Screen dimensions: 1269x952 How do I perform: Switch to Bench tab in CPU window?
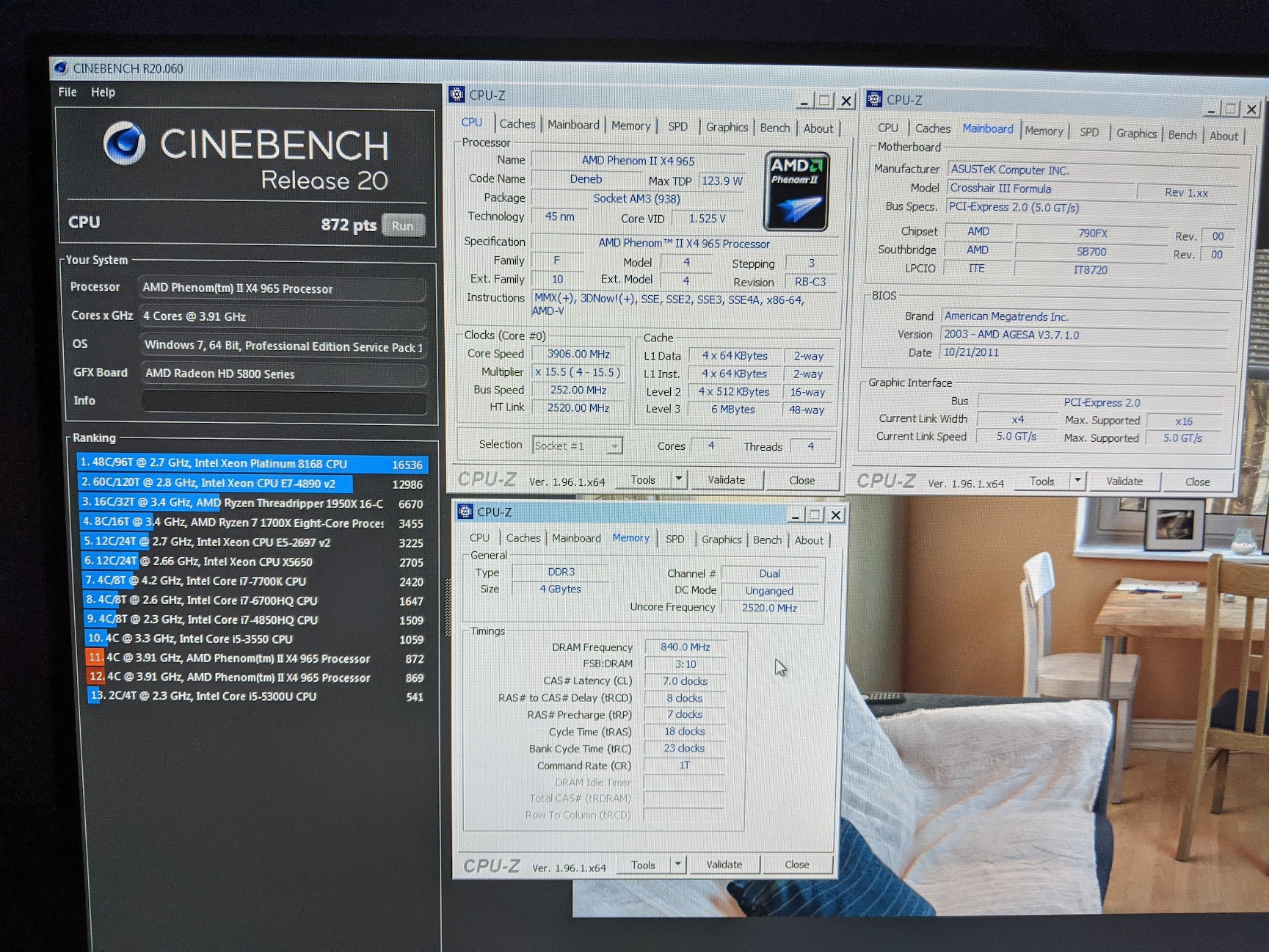tap(775, 128)
